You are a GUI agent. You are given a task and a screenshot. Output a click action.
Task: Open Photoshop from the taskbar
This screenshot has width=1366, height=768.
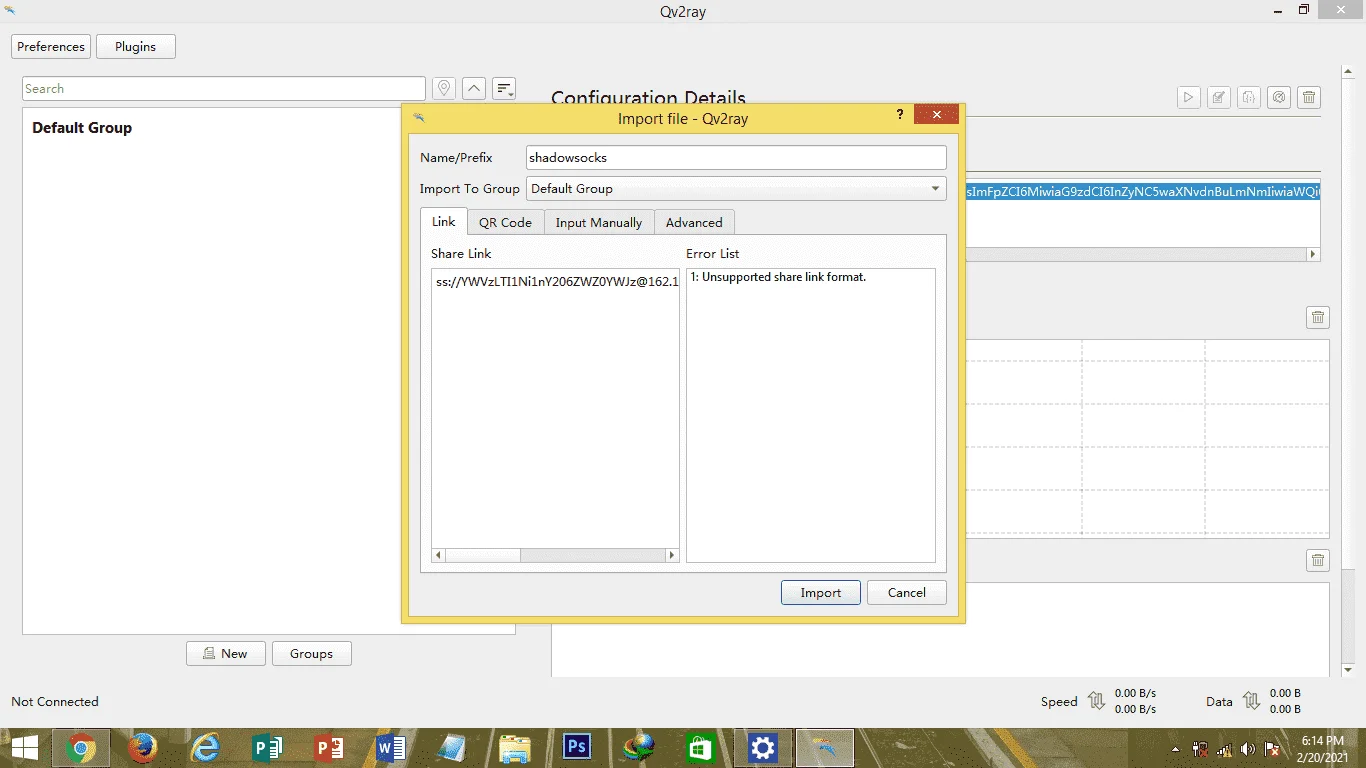pos(577,747)
